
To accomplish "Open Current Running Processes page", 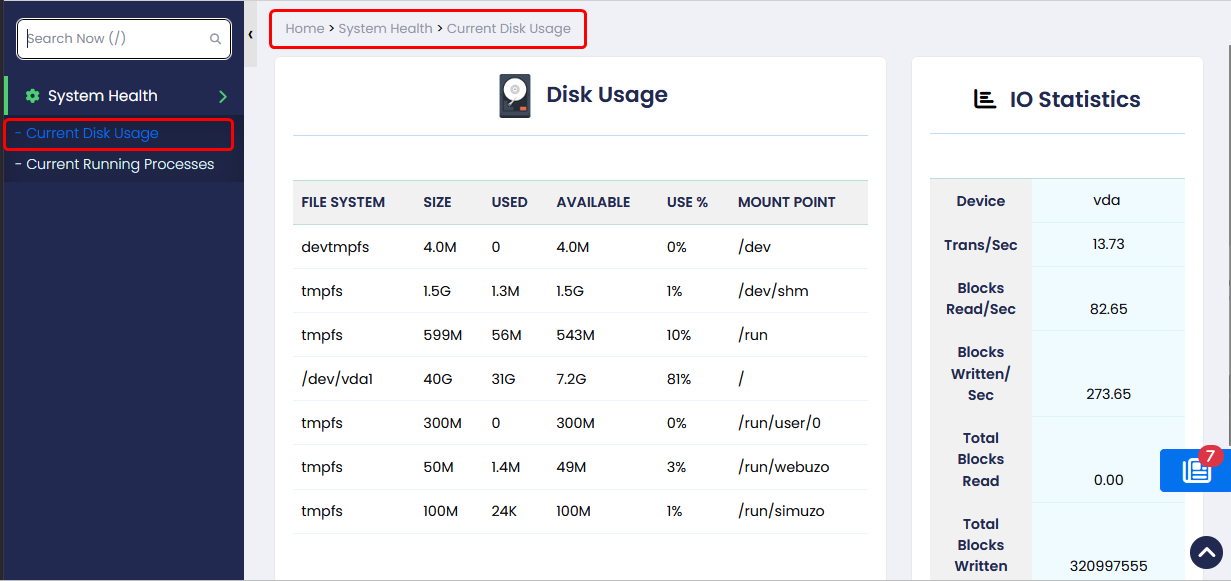I will point(120,164).
